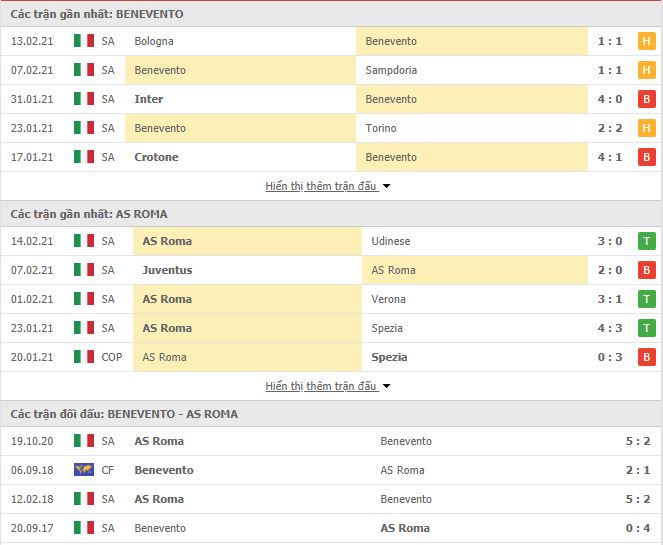This screenshot has width=663, height=545.
Task: Open Hiển thị thêm trận đấu under Benevento
Action: [321, 186]
